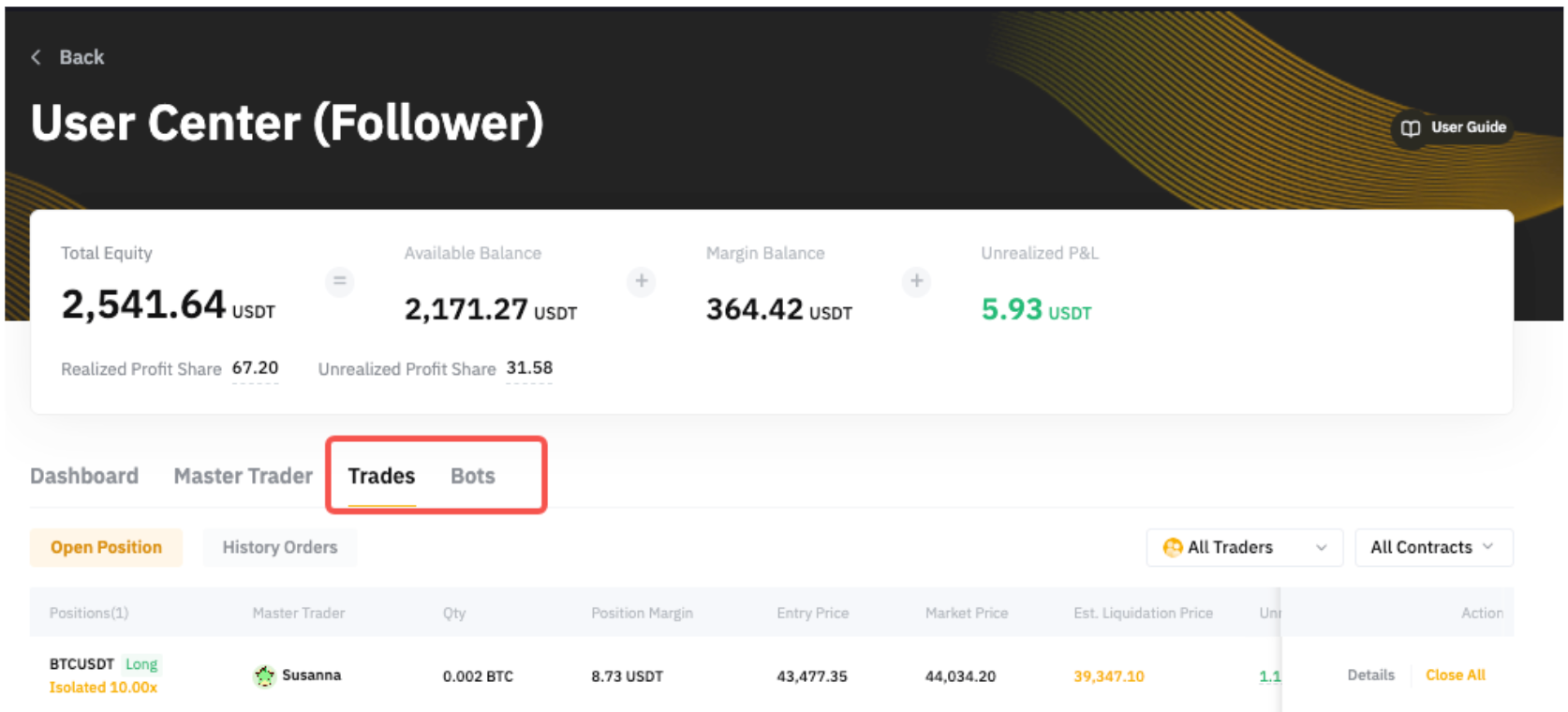Click the User Guide book icon
Viewport: 1568px width, 712px height.
[x=1410, y=128]
